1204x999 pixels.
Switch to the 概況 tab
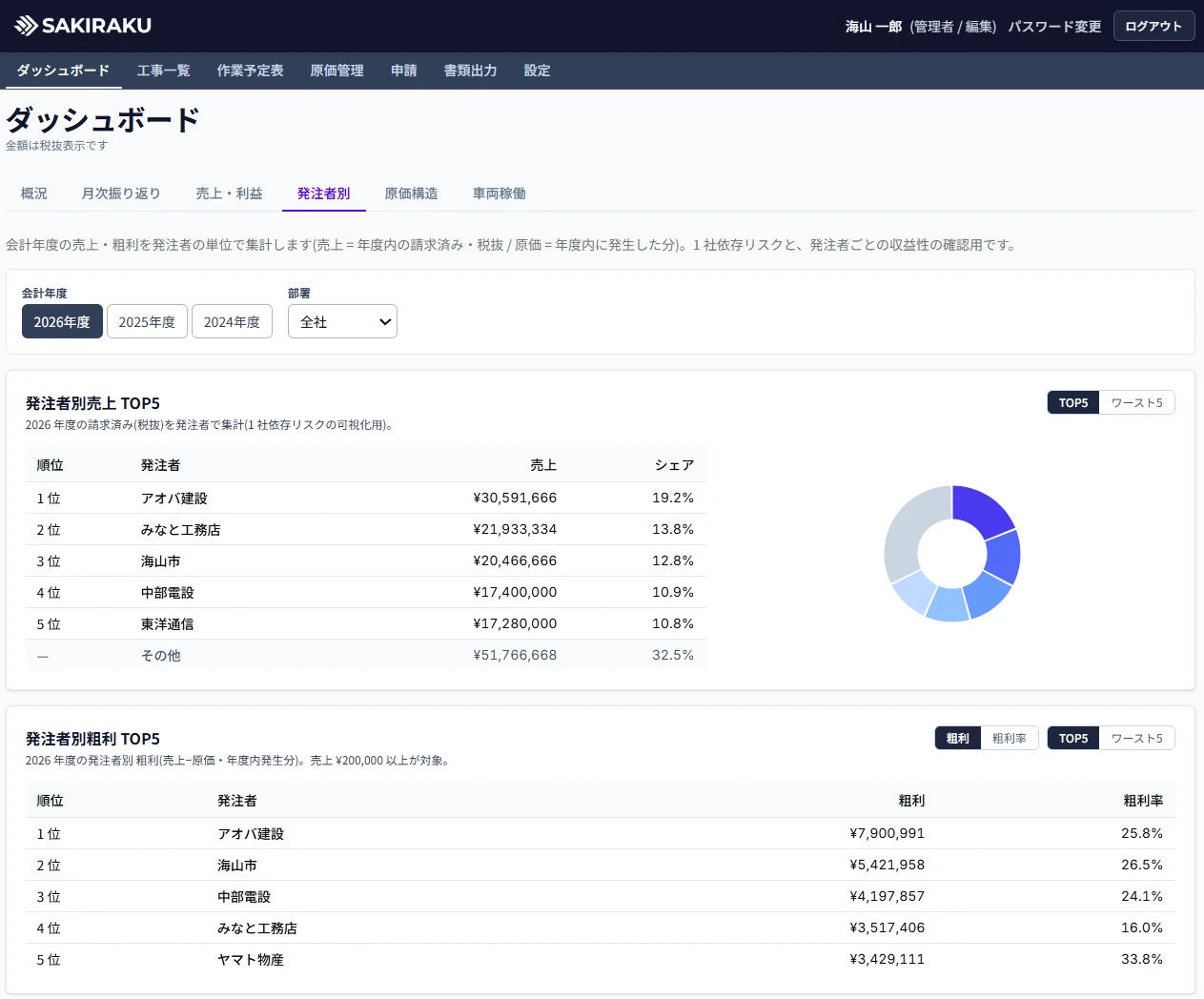pyautogui.click(x=34, y=194)
